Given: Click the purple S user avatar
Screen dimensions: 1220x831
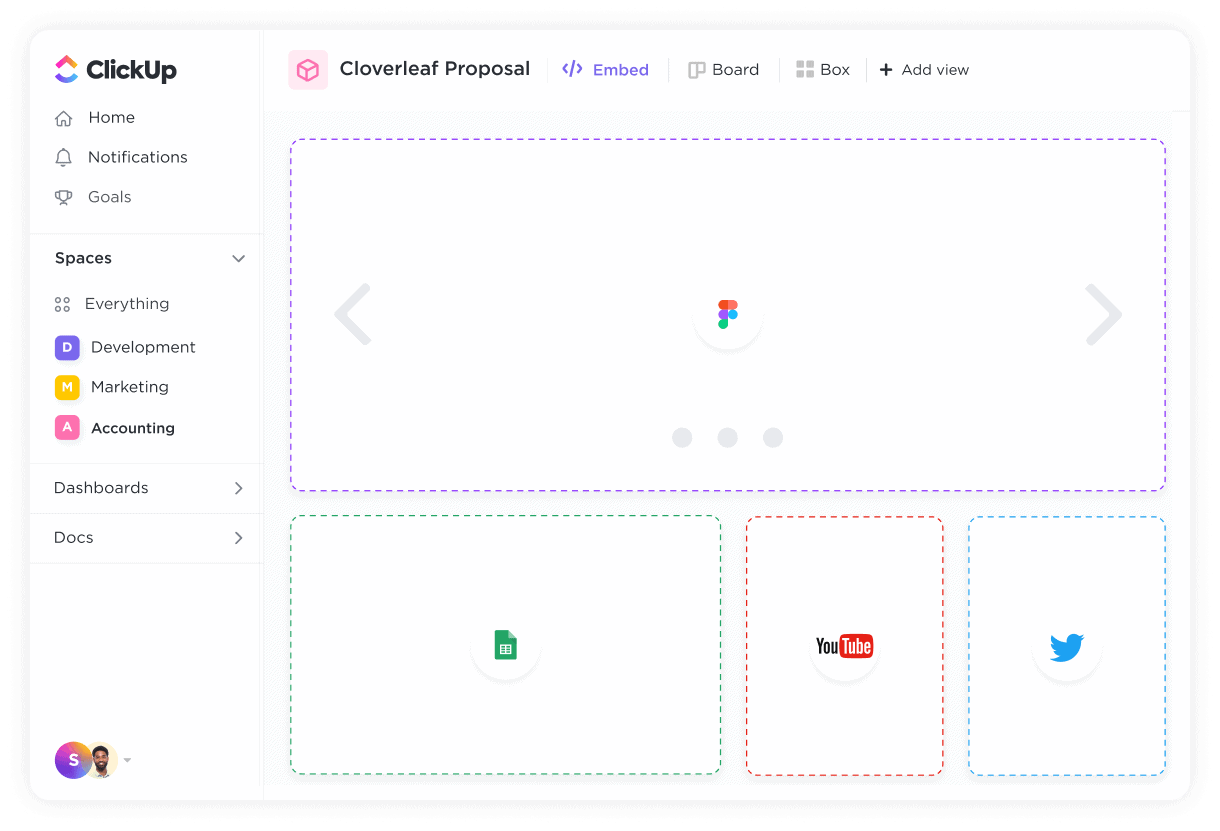Looking at the screenshot, I should click(x=72, y=760).
